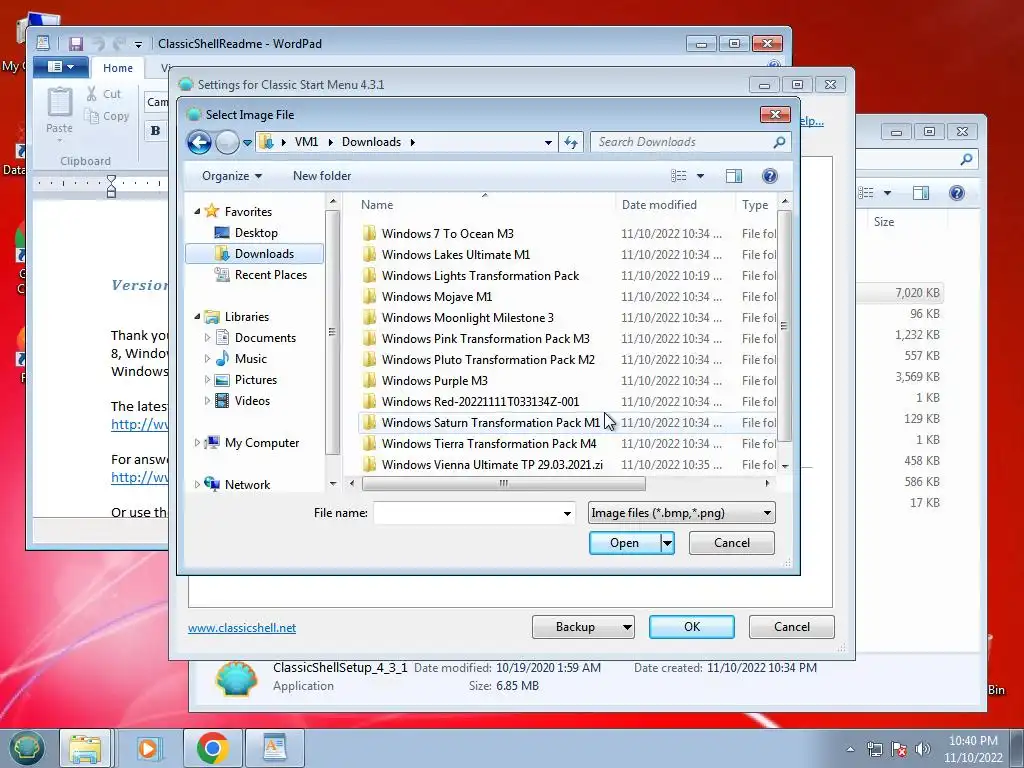Click the volume speaker icon in system tray
The width and height of the screenshot is (1024, 768).
click(922, 749)
